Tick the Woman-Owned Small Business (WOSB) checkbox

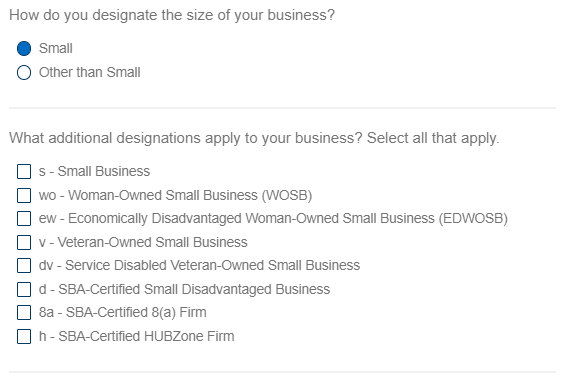[24, 195]
